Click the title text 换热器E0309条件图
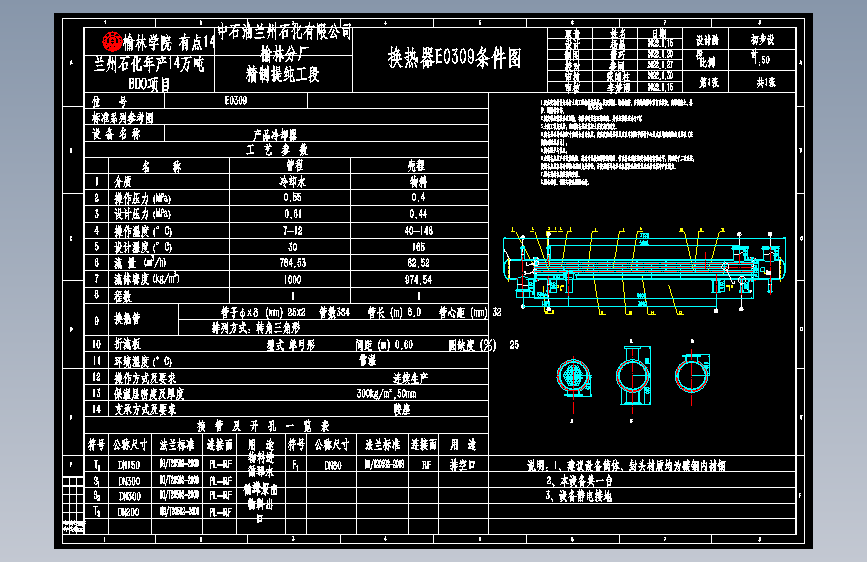This screenshot has height=562, width=867. pos(454,58)
